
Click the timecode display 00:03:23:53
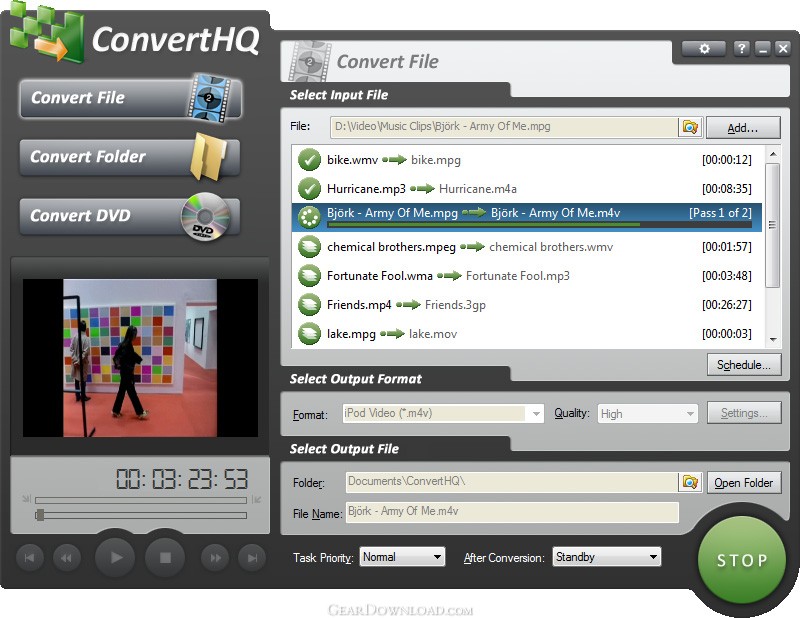click(182, 479)
